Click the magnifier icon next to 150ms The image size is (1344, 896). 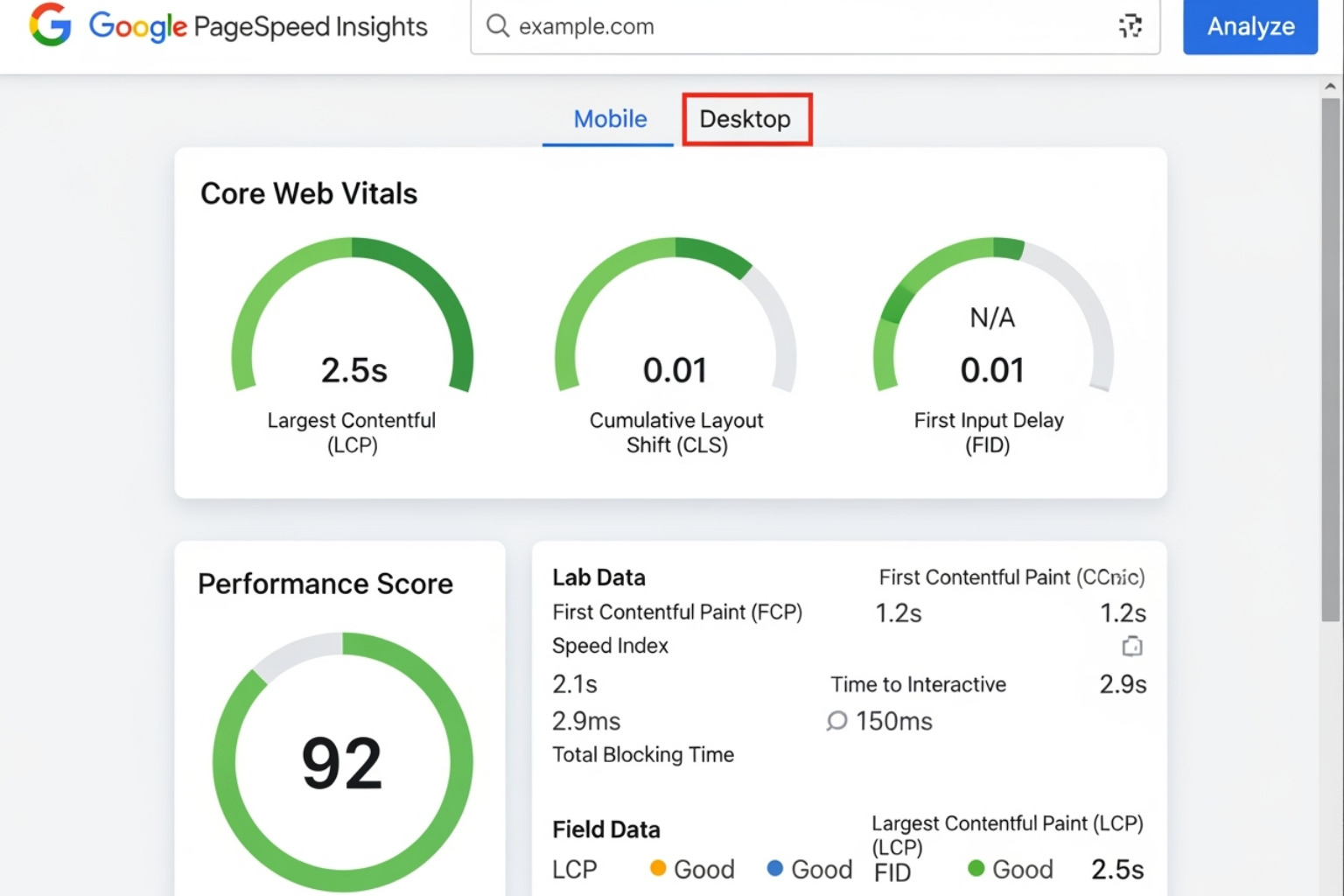(836, 721)
